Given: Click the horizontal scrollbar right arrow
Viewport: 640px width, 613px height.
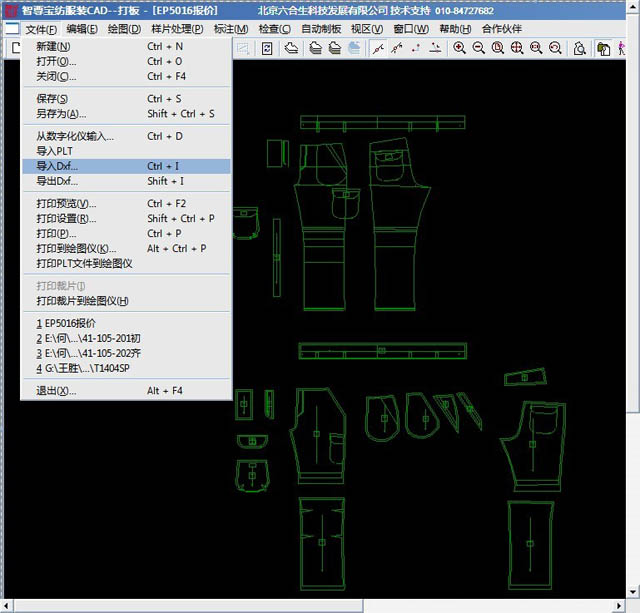Looking at the screenshot, I should (619, 606).
